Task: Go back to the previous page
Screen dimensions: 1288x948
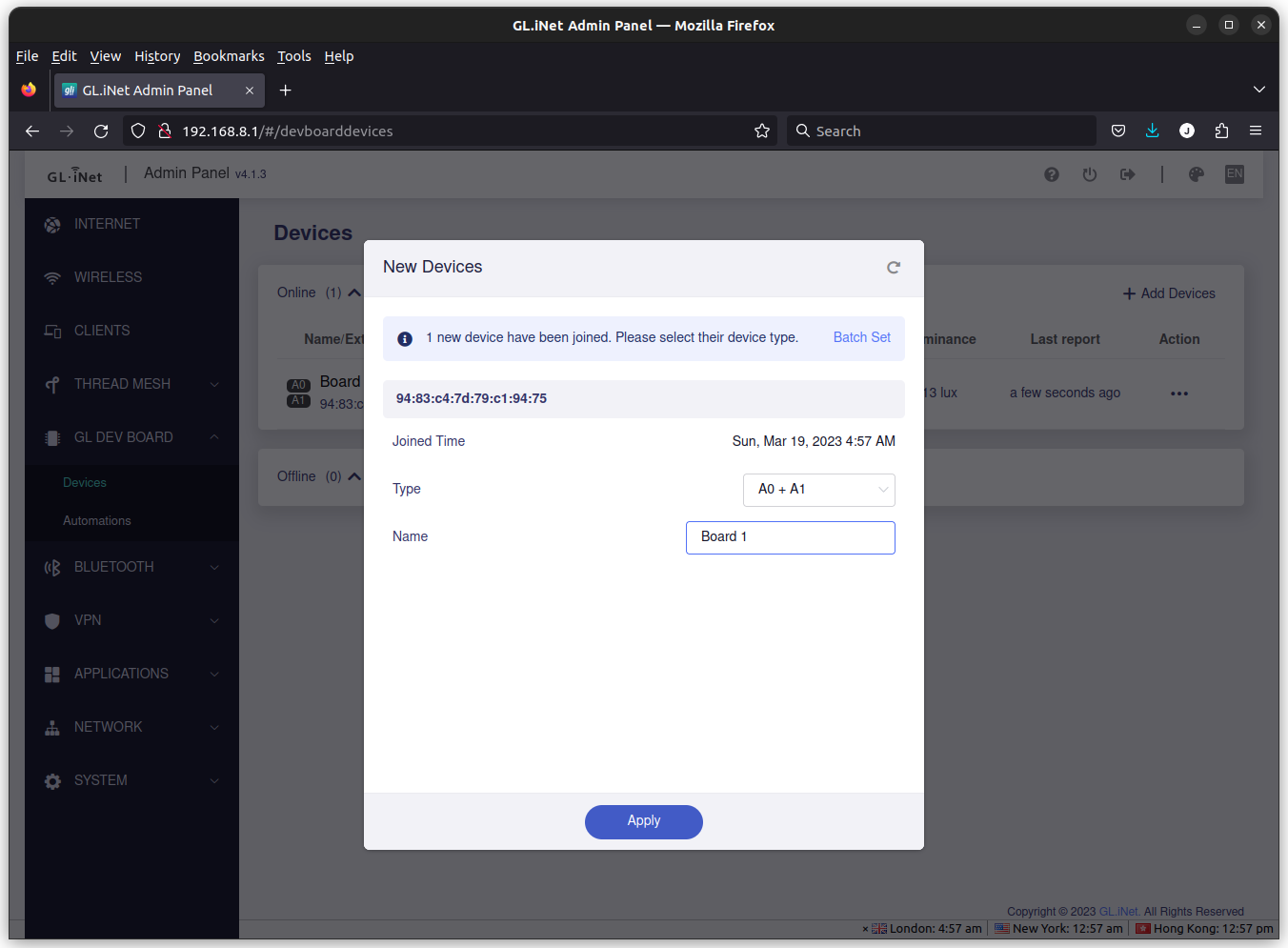Action: pos(32,131)
